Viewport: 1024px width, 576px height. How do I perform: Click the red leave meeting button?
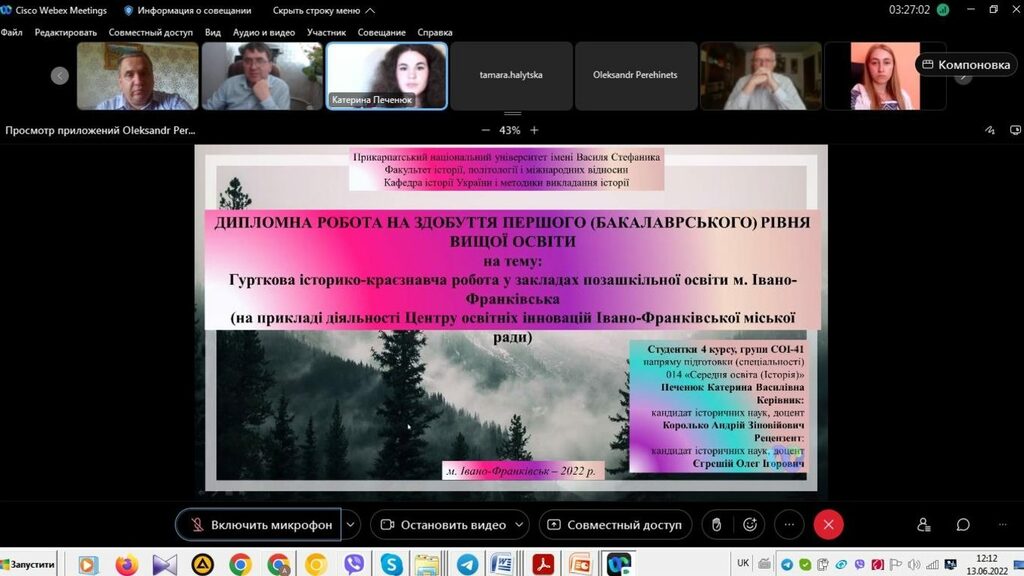pyautogui.click(x=828, y=525)
